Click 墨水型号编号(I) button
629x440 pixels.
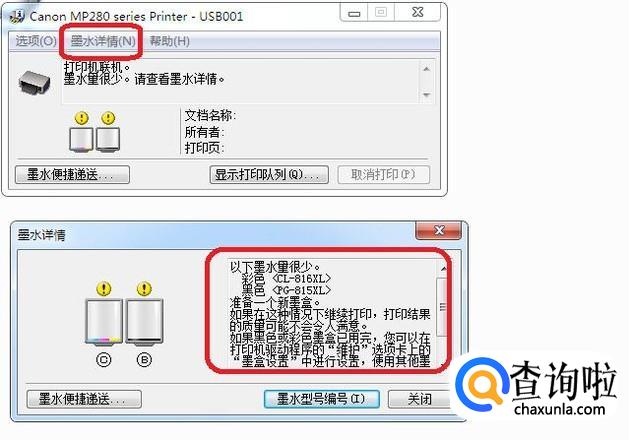pos(321,399)
